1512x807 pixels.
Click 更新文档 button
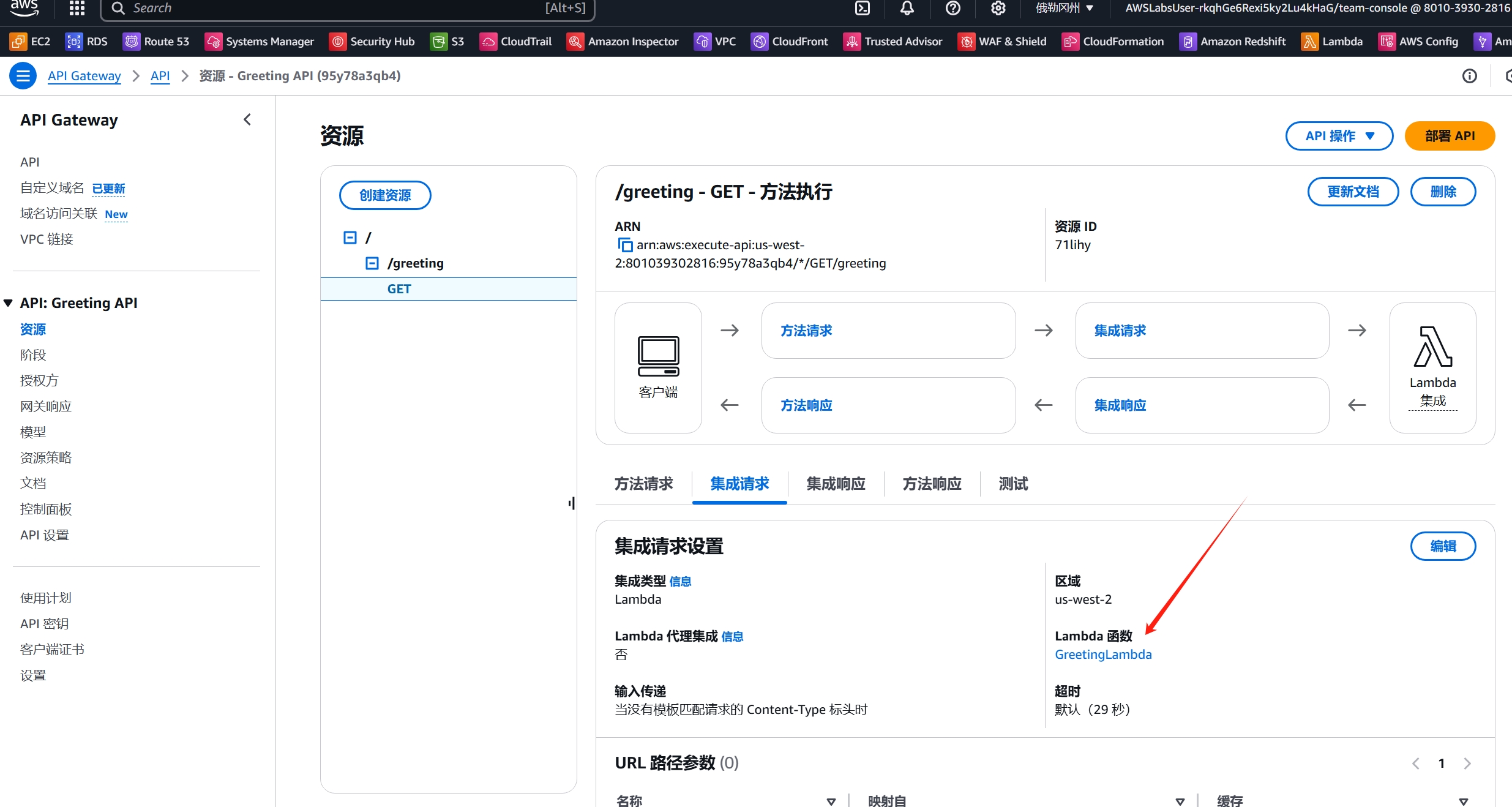pos(1353,192)
